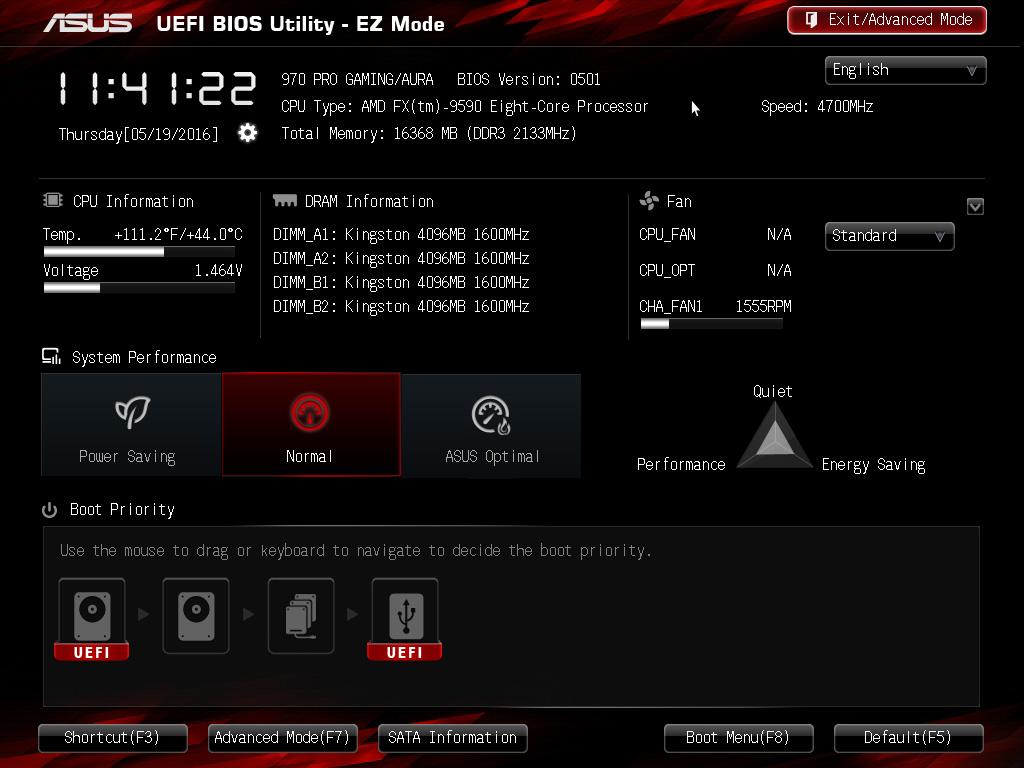Screen dimensions: 1024x768
Task: Click the CPU temperature bar
Action: [x=139, y=251]
